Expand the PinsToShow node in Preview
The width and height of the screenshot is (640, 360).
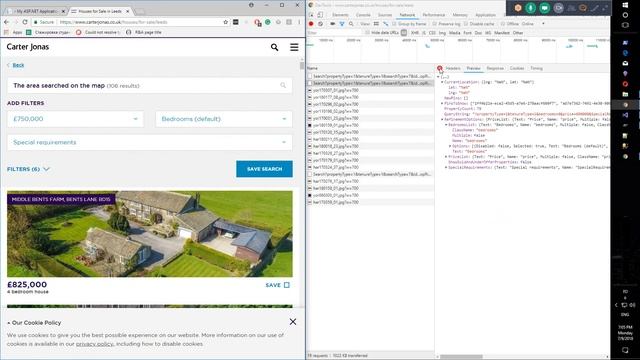click(x=442, y=104)
